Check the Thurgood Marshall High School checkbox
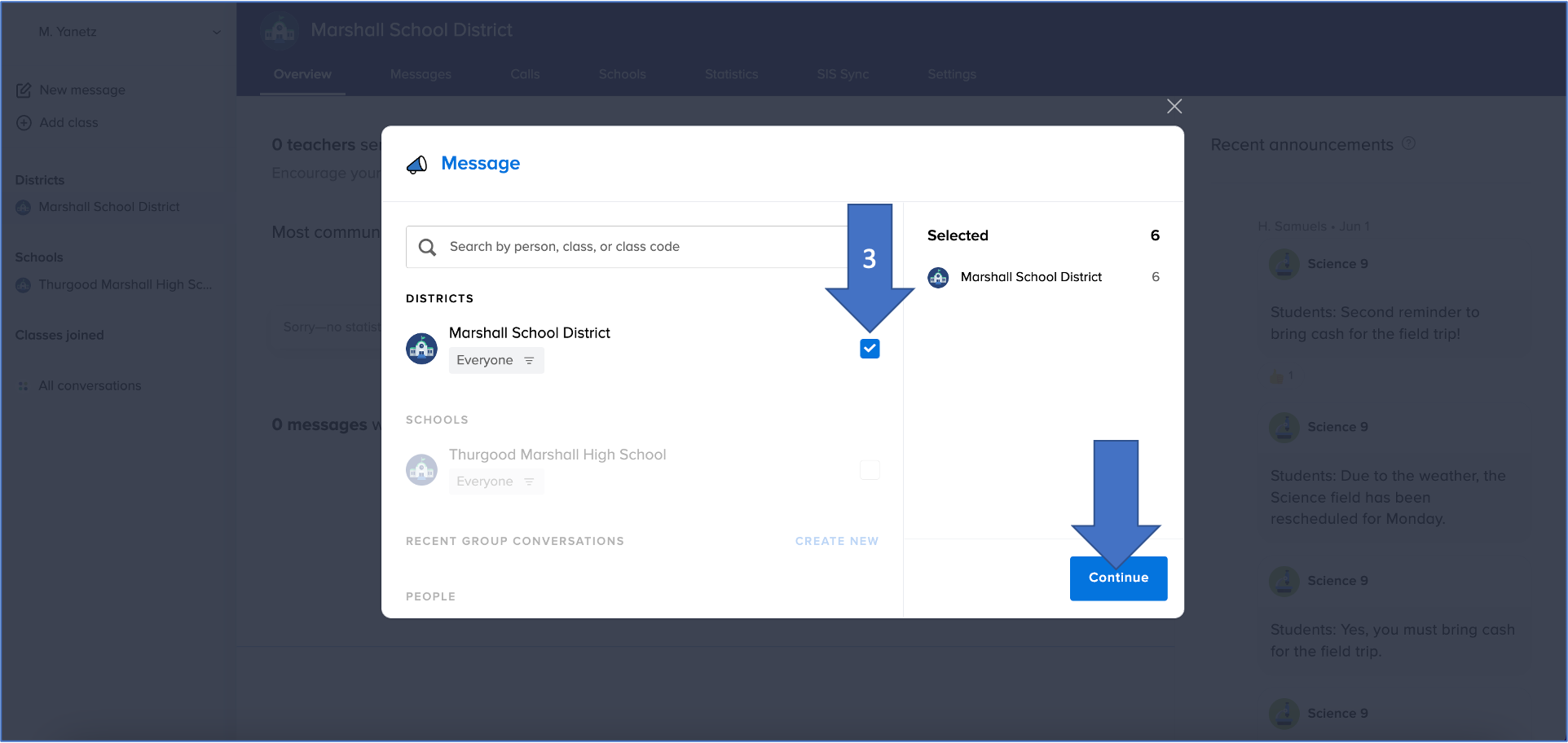 pos(870,470)
